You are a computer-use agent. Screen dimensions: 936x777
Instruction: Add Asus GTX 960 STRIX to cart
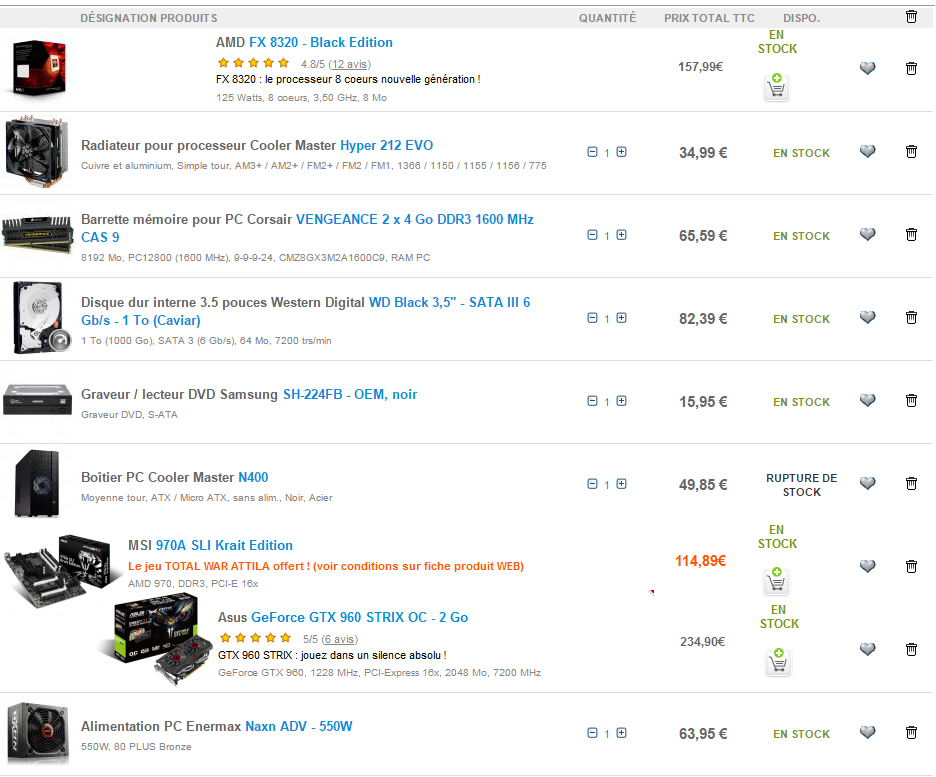pos(777,662)
